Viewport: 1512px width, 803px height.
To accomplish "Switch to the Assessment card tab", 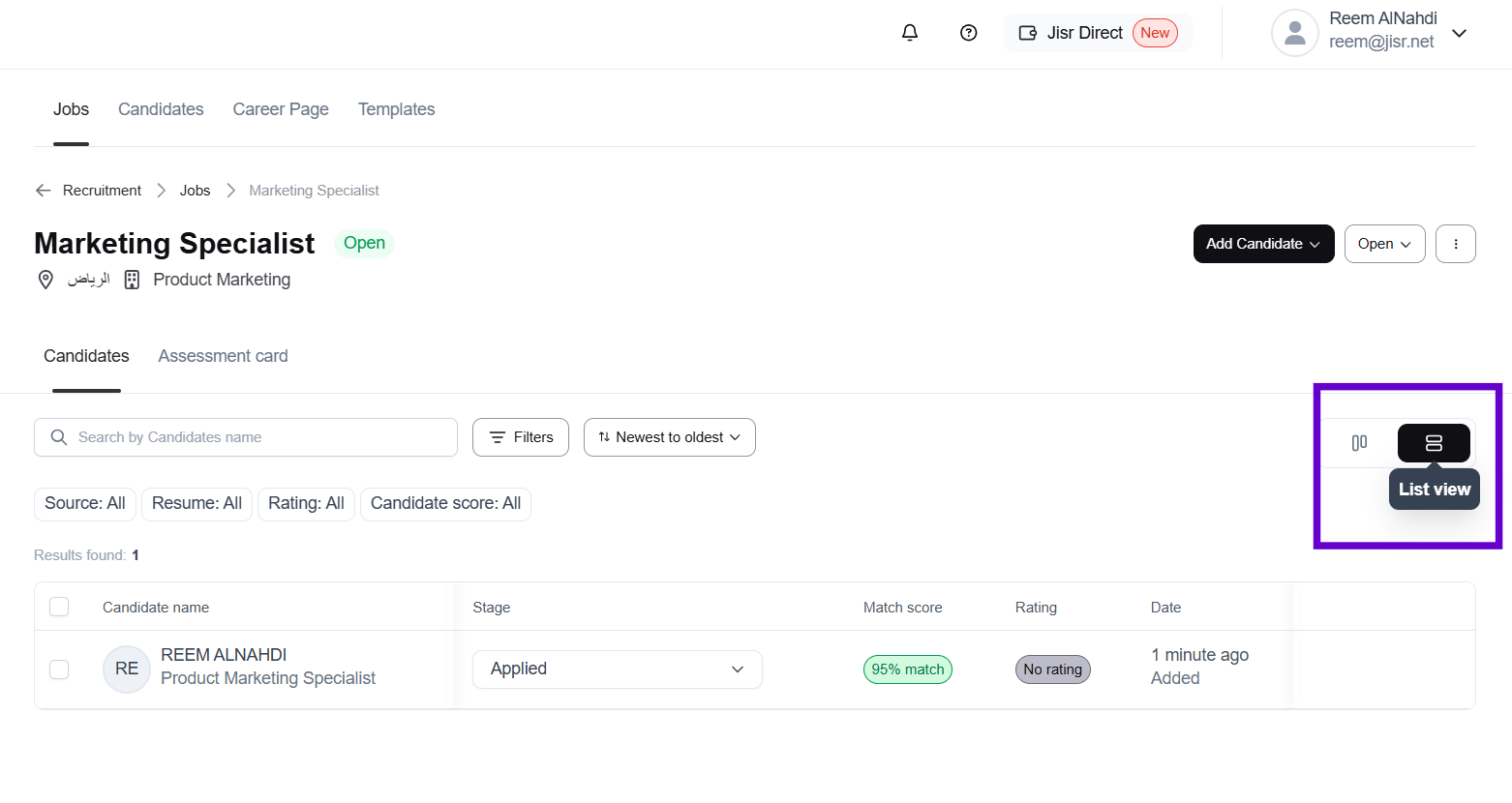I will click(x=223, y=356).
